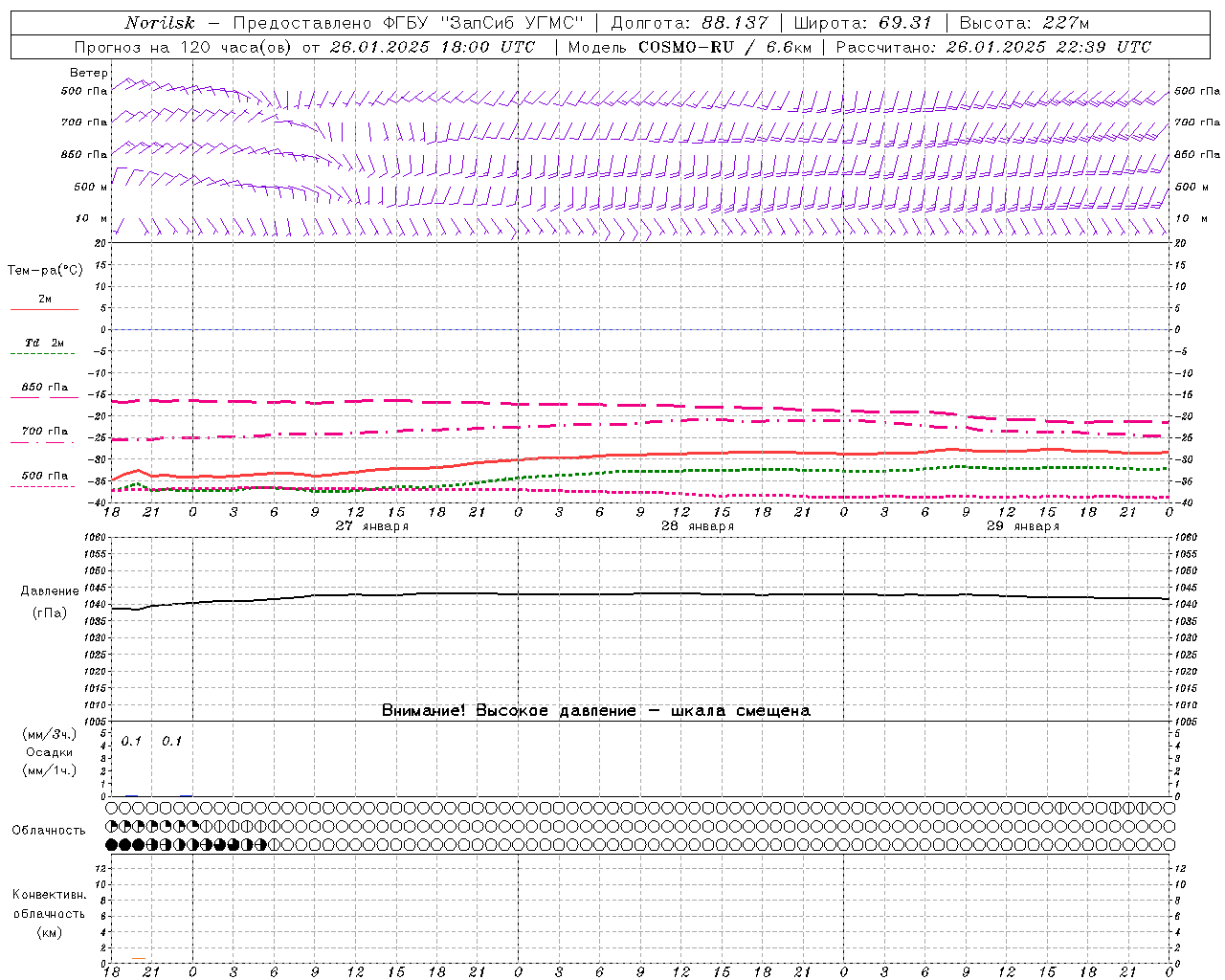
Task: Click the 'Осадки' precipitation label
Action: (x=50, y=752)
